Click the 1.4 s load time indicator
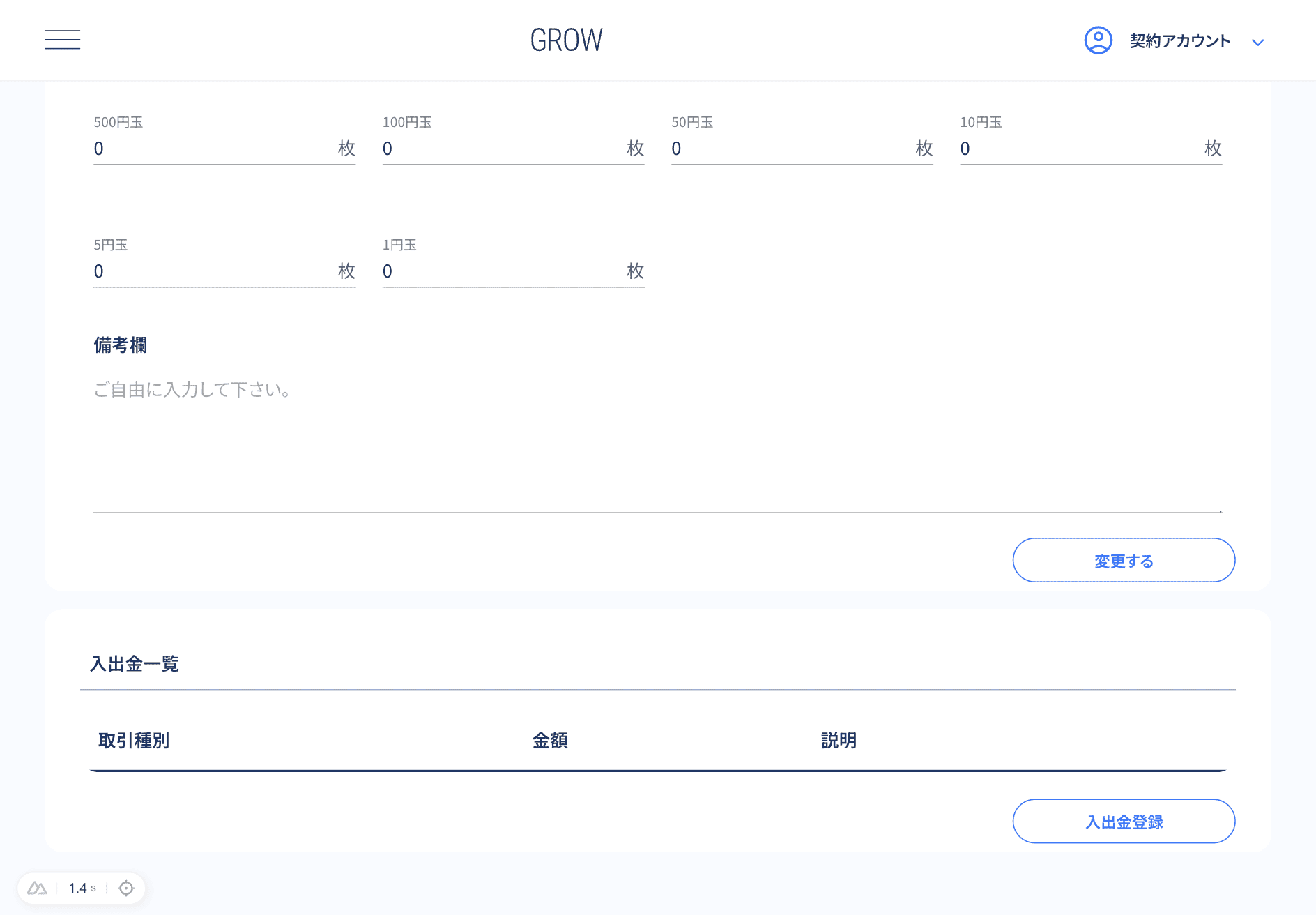The height and width of the screenshot is (915, 1316). pos(82,888)
